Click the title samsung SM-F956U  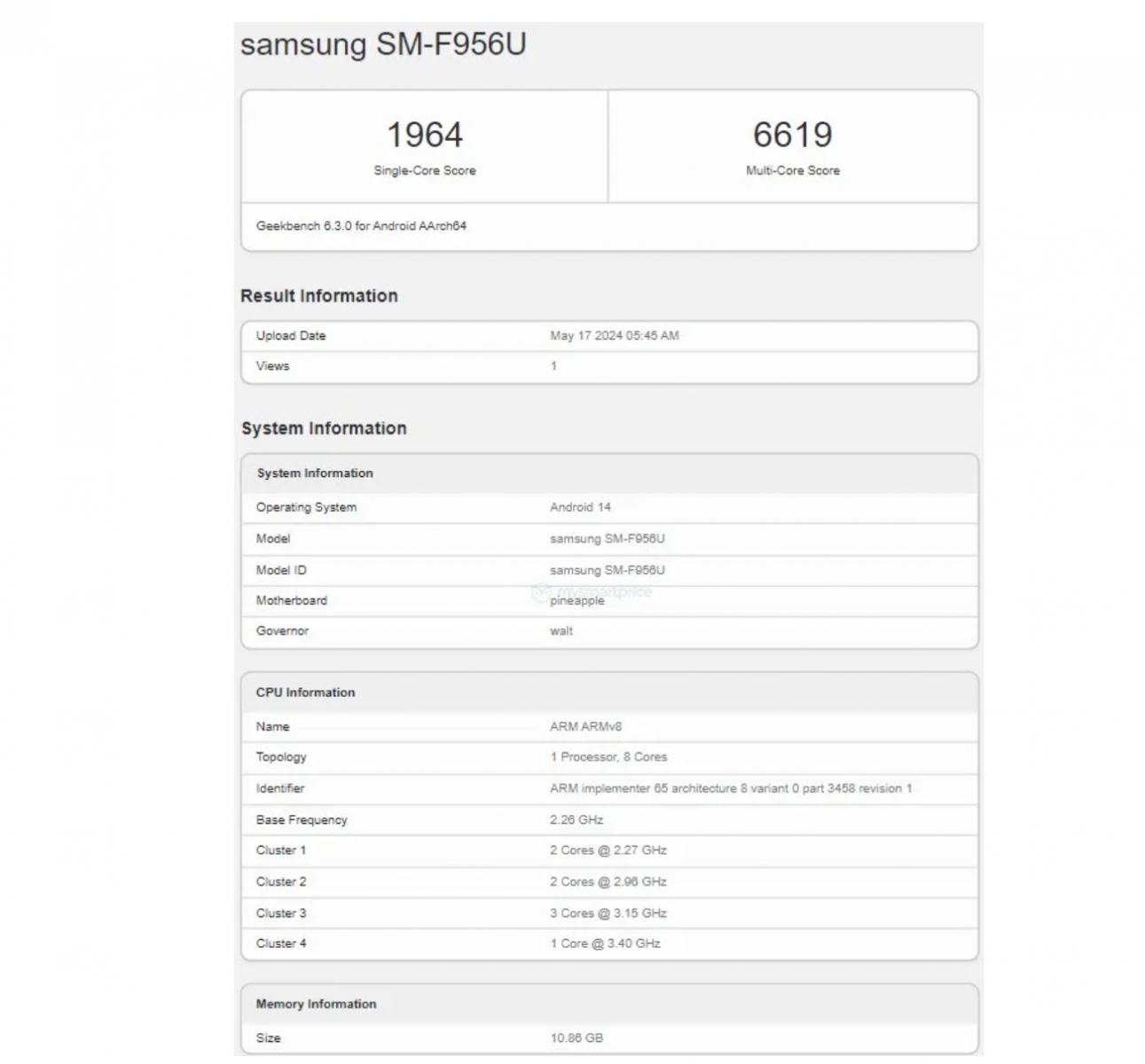click(x=383, y=44)
